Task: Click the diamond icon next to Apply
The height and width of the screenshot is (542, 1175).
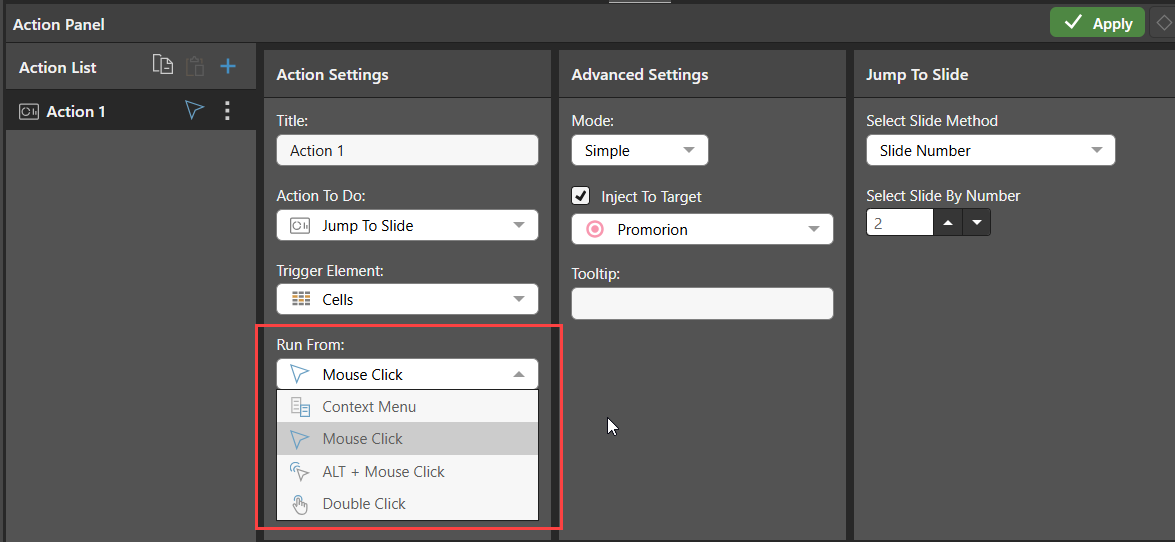Action: [x=1164, y=22]
